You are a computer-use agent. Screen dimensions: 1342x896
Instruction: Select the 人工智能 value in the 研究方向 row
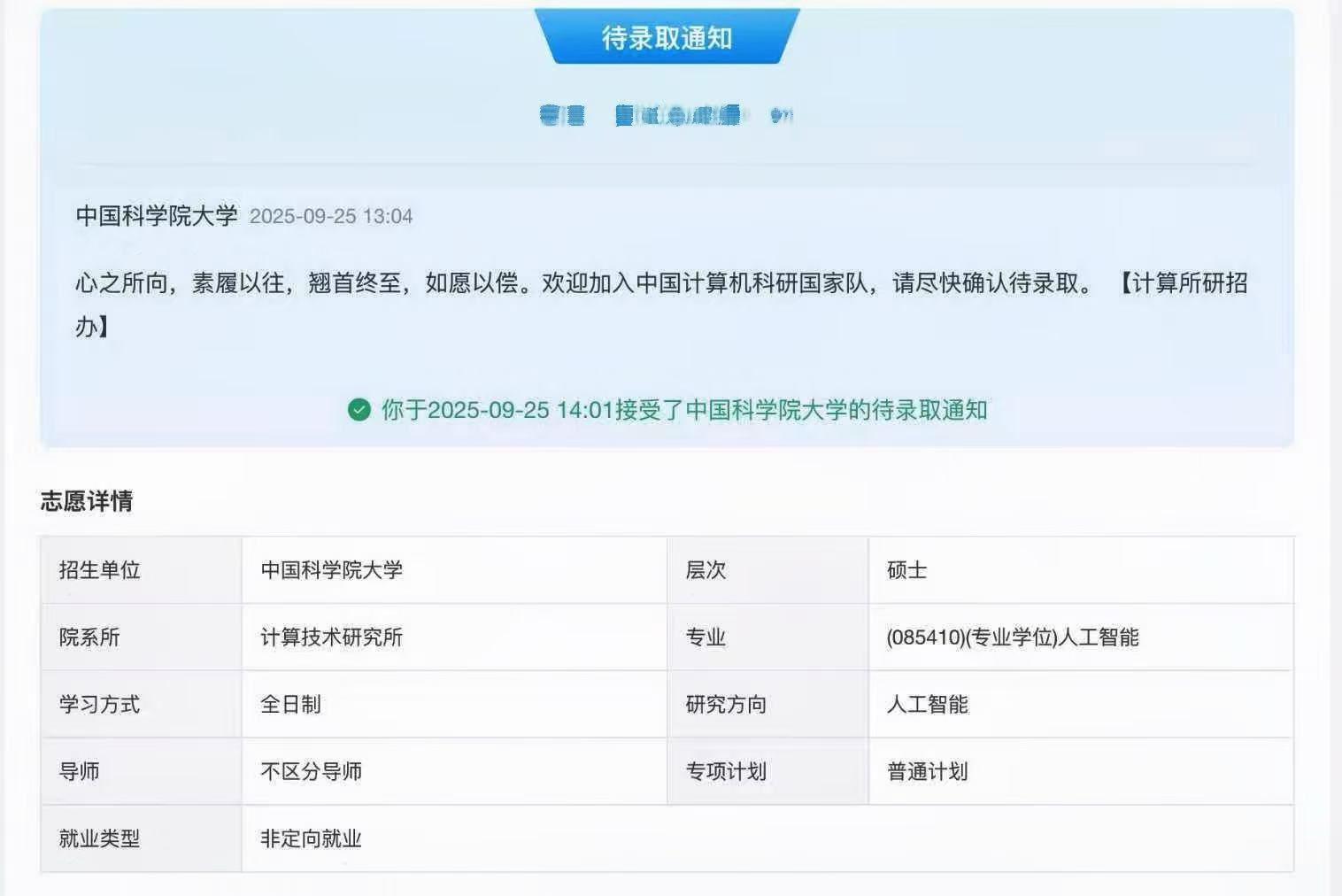(x=1081, y=705)
